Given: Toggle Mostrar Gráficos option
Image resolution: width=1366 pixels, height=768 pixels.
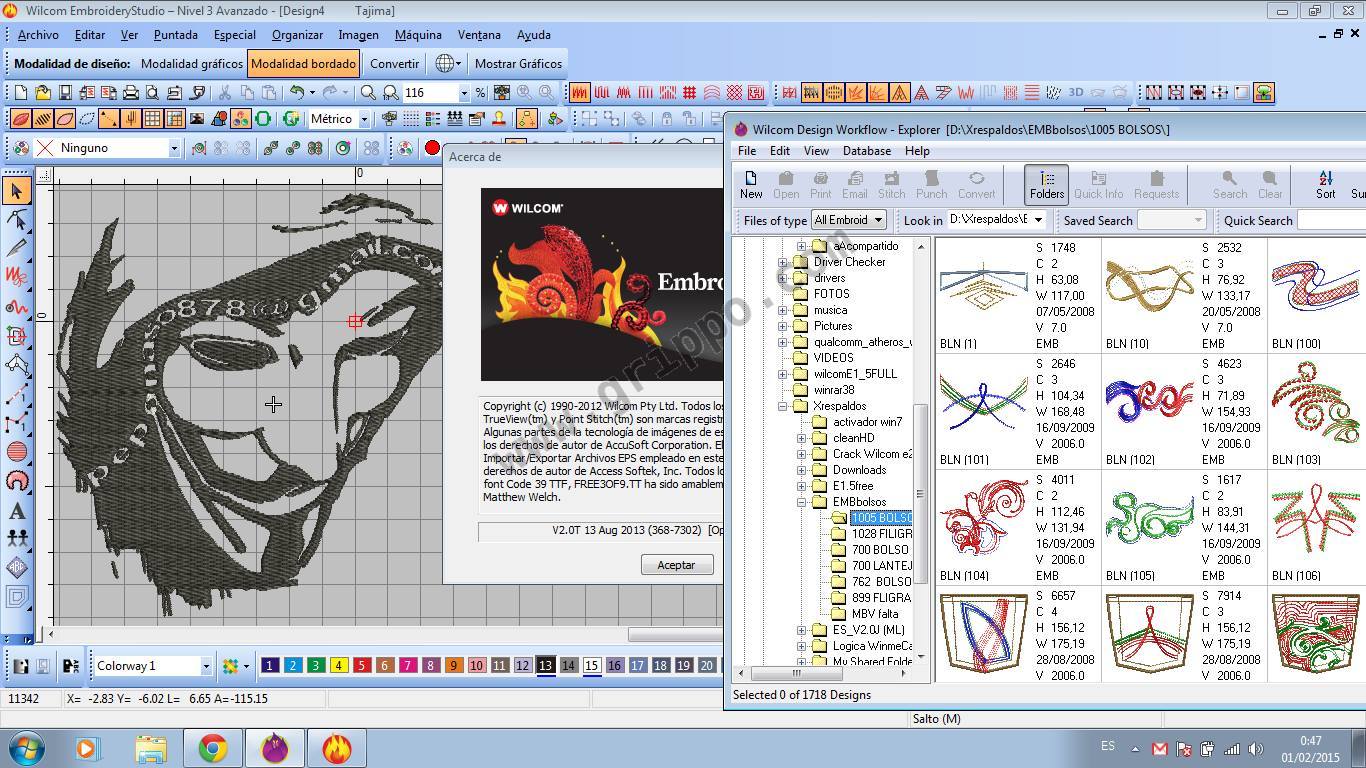Looking at the screenshot, I should [x=518, y=63].
